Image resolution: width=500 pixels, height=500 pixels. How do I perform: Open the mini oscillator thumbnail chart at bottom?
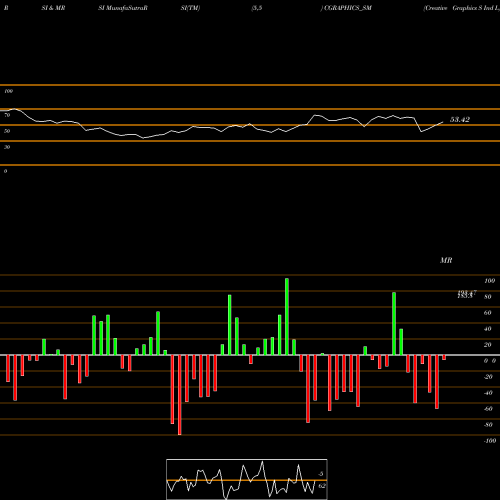click(247, 479)
